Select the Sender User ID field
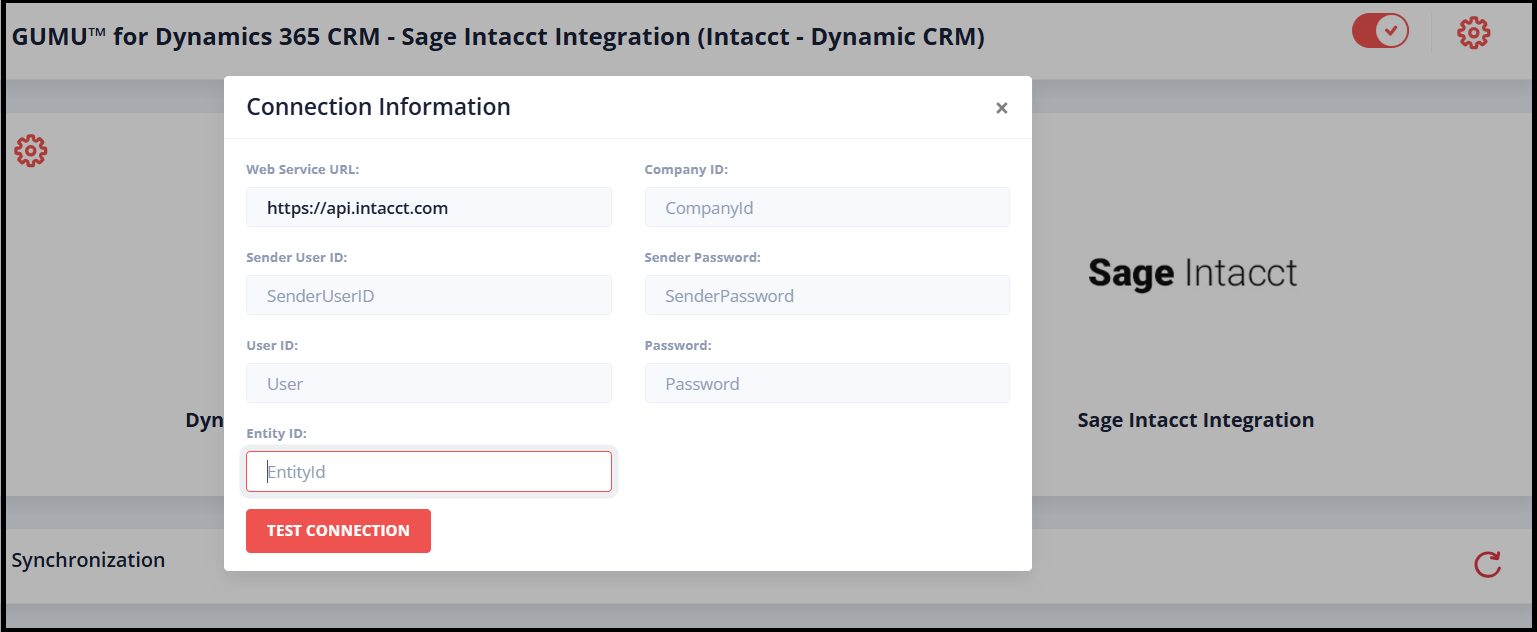The height and width of the screenshot is (632, 1537). [428, 295]
